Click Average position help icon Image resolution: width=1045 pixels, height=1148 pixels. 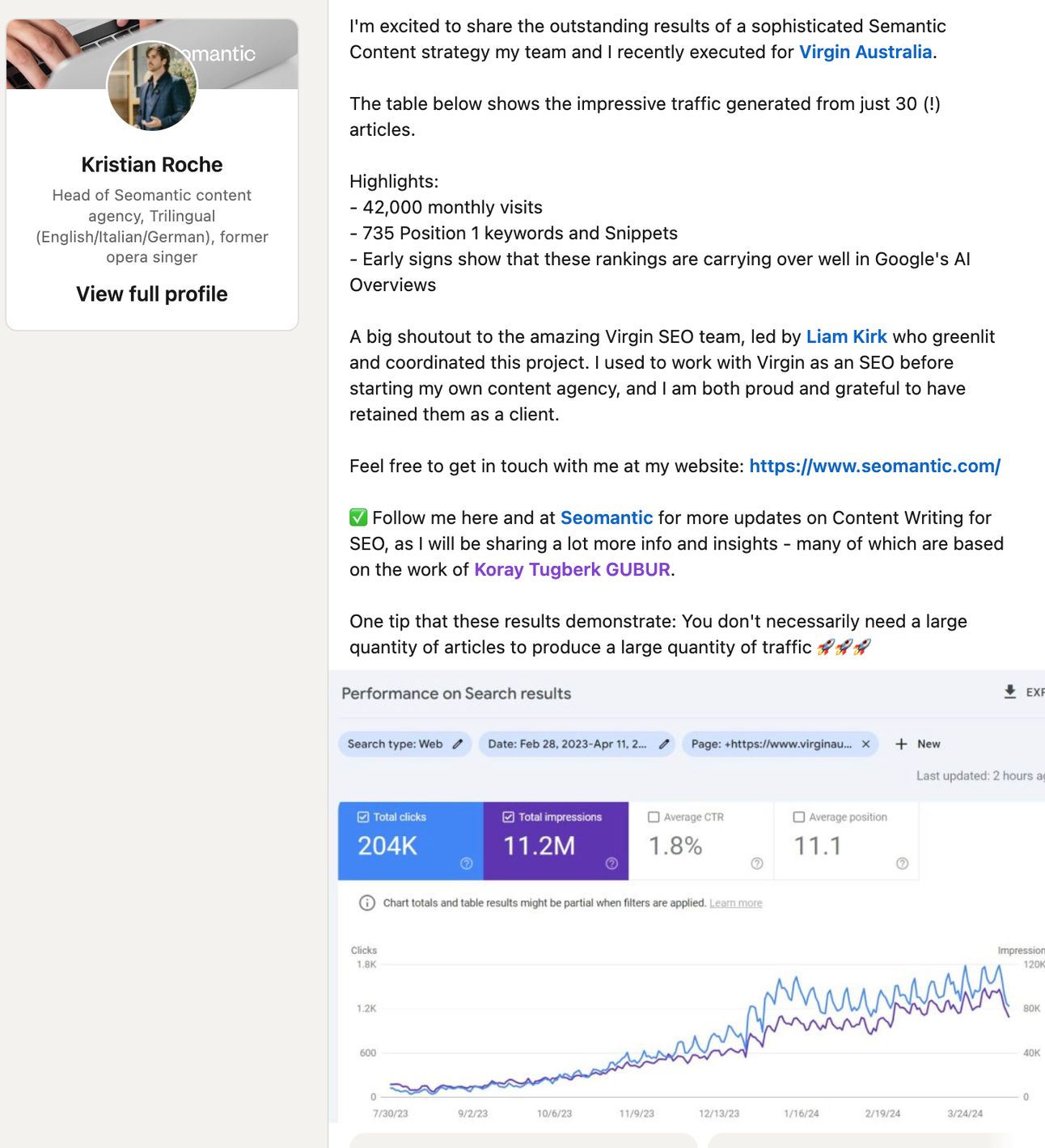[903, 863]
